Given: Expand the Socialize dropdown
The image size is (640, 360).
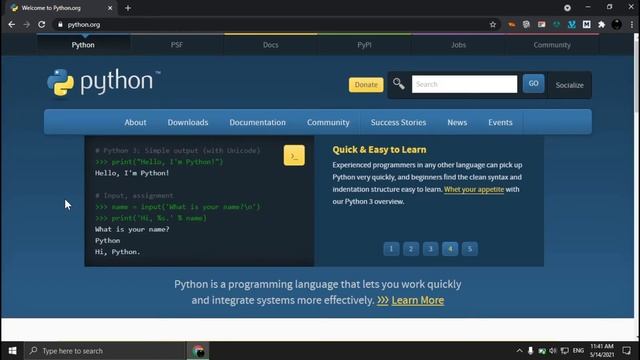Looking at the screenshot, I should [x=569, y=85].
